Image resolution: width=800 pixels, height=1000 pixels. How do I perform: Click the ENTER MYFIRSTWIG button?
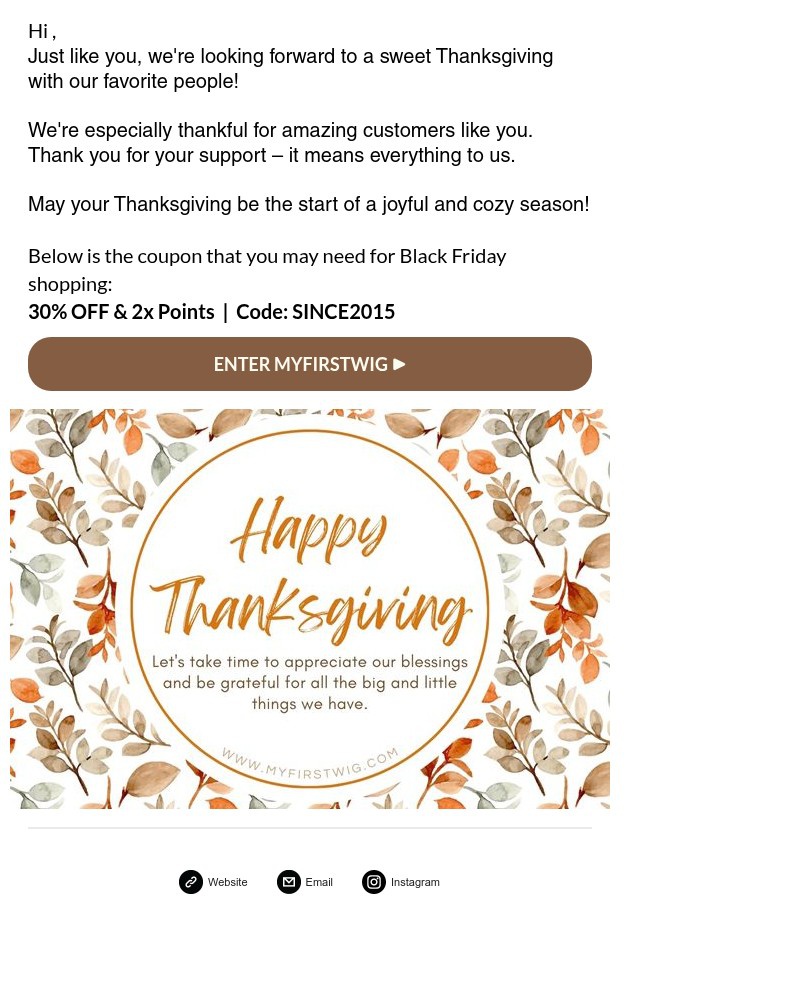pyautogui.click(x=310, y=363)
